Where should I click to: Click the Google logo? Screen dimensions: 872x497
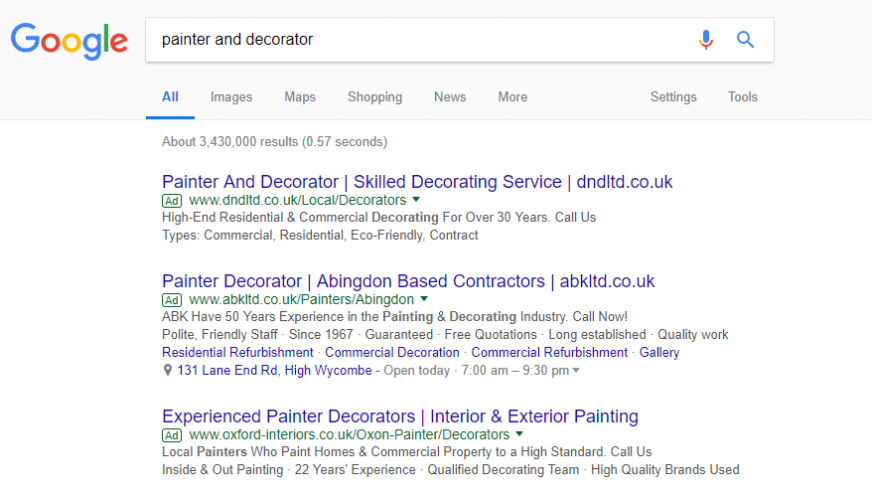point(69,41)
